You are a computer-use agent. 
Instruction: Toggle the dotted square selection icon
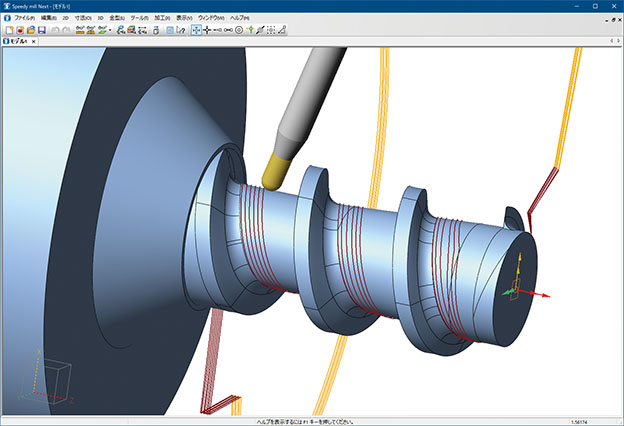(x=270, y=30)
